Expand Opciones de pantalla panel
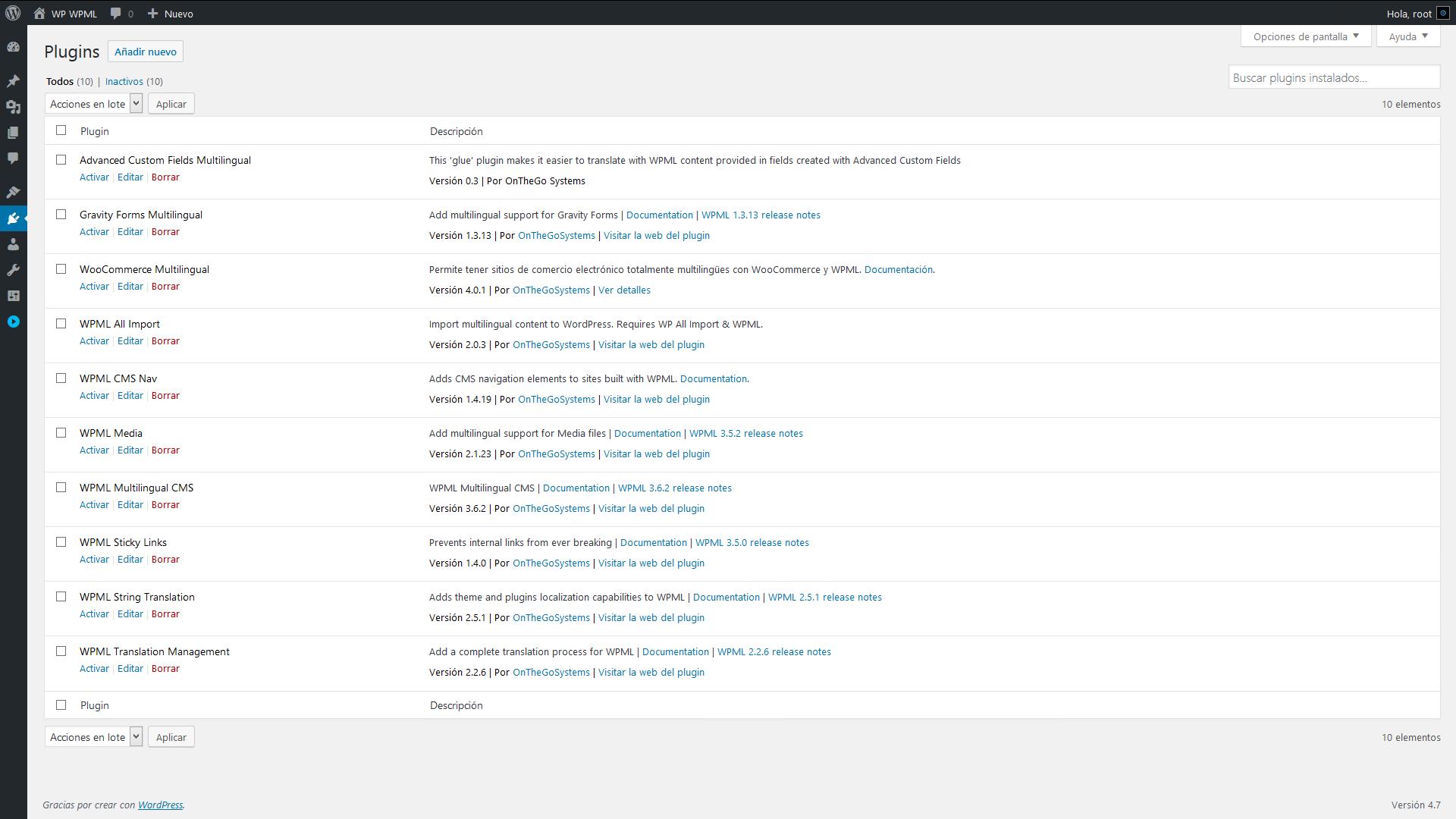 [x=1306, y=36]
